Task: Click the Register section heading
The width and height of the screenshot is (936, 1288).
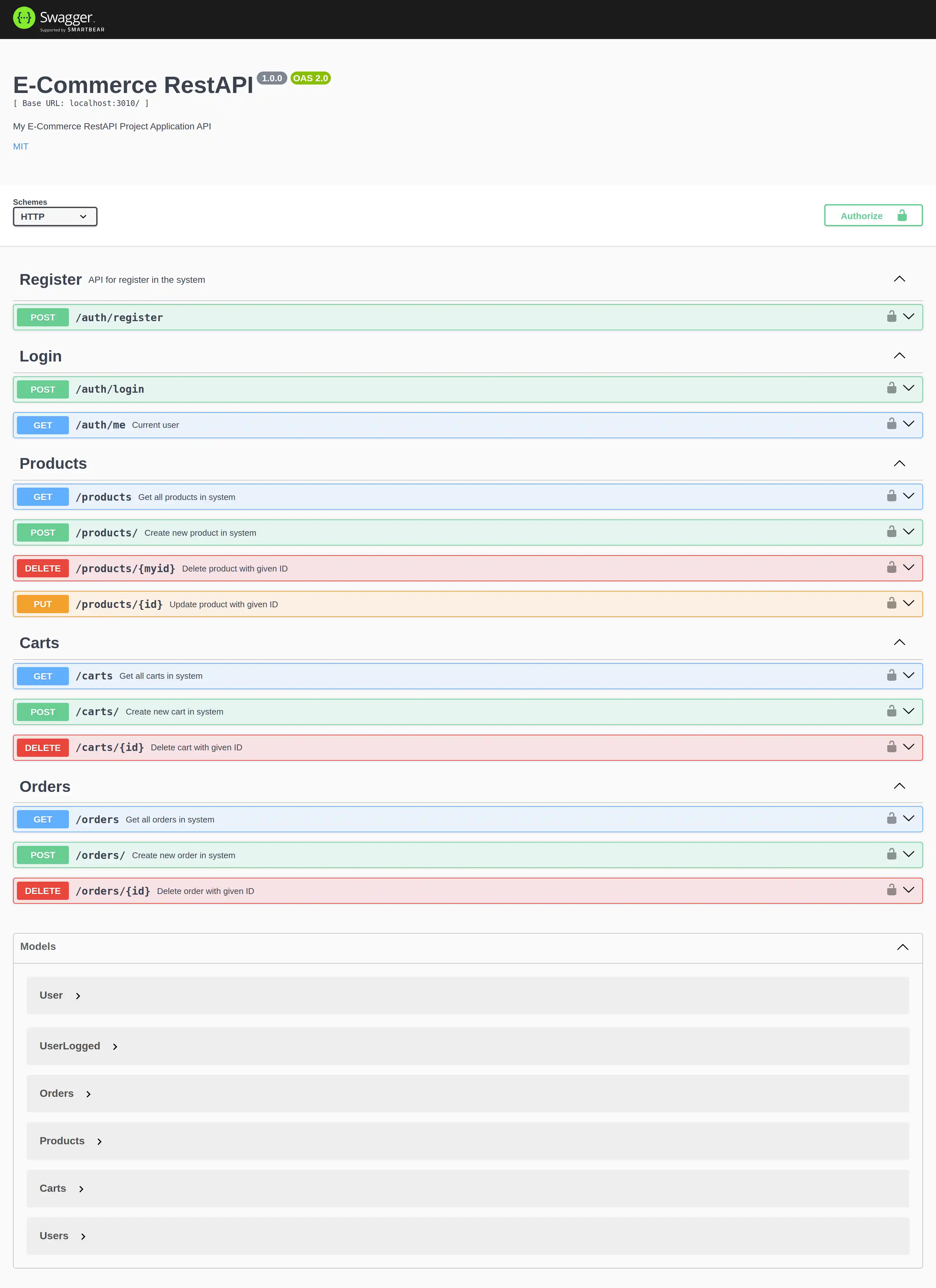Action: pyautogui.click(x=50, y=279)
